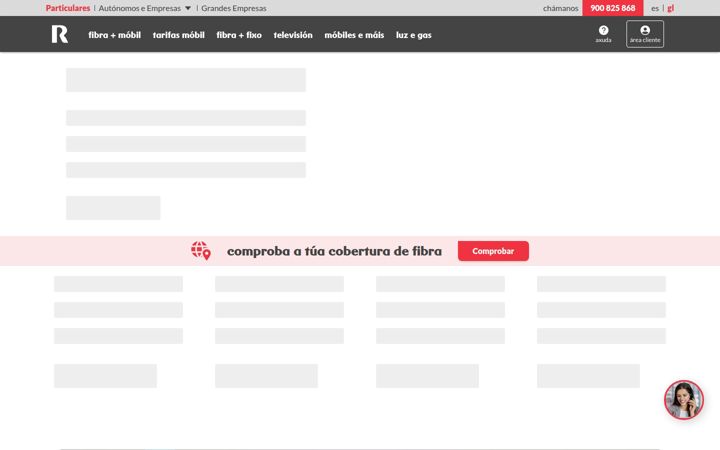720x450 pixels.
Task: Open the televisión menu
Action: coord(293,35)
